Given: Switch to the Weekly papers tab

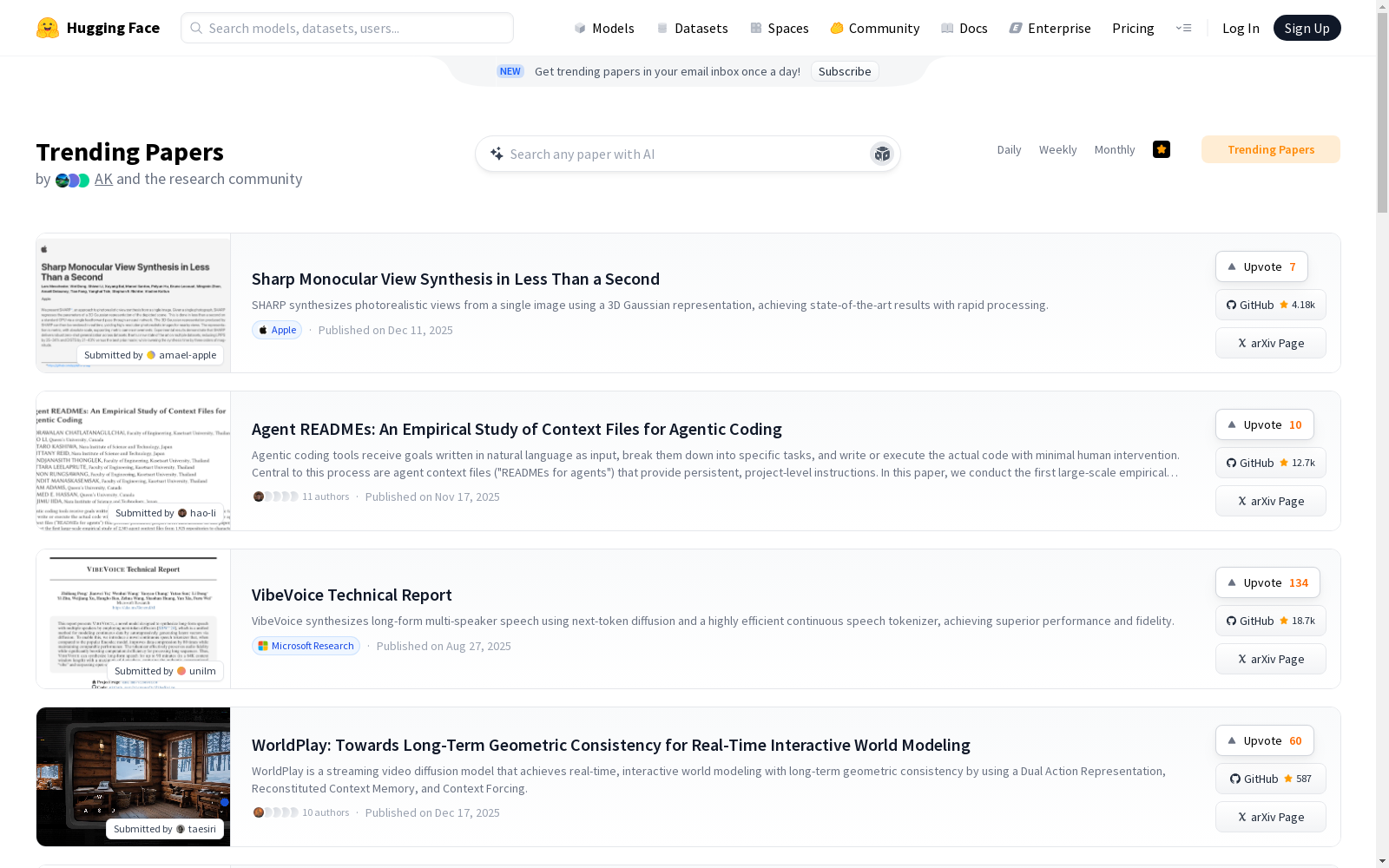Looking at the screenshot, I should [x=1057, y=149].
